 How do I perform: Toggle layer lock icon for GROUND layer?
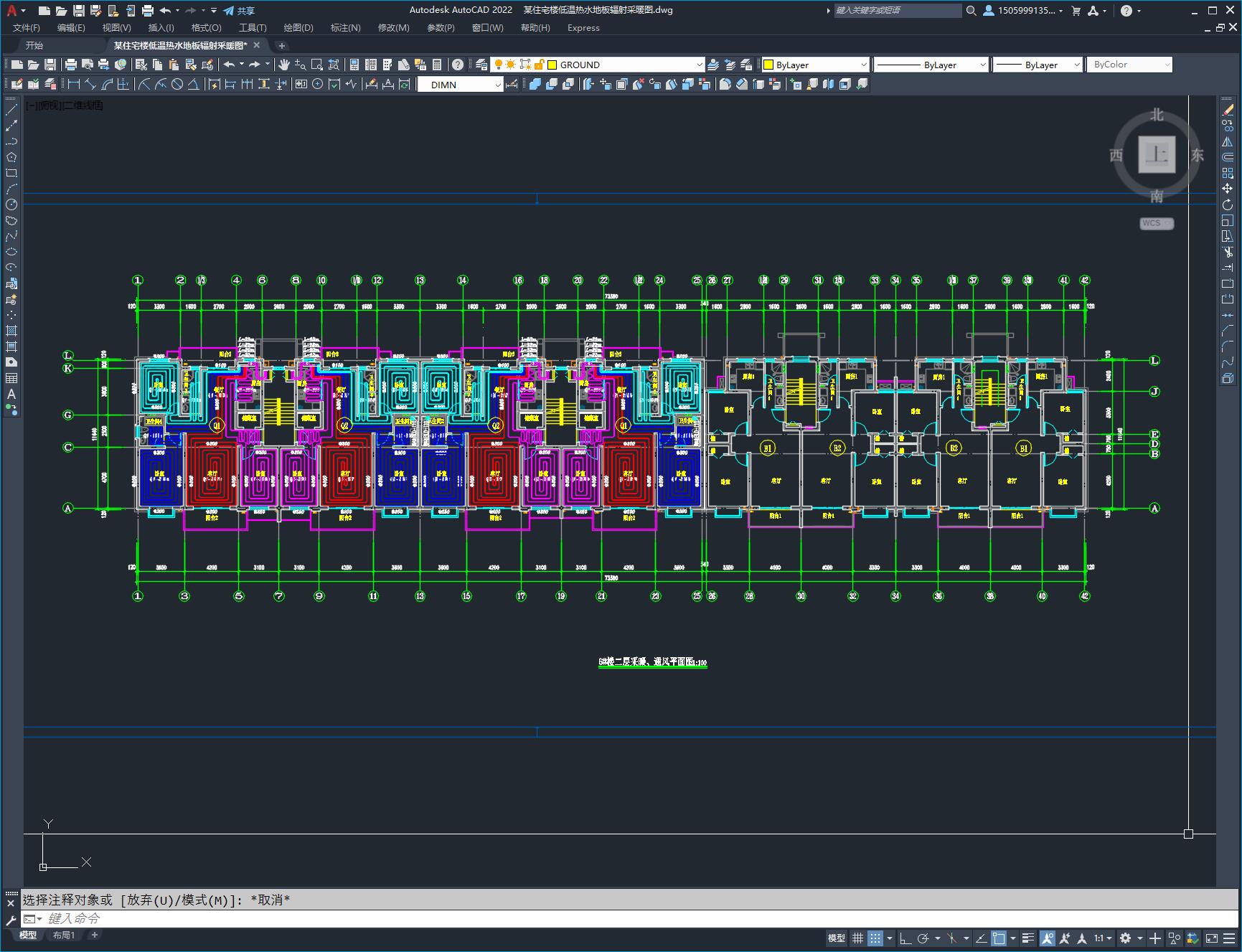(x=539, y=65)
